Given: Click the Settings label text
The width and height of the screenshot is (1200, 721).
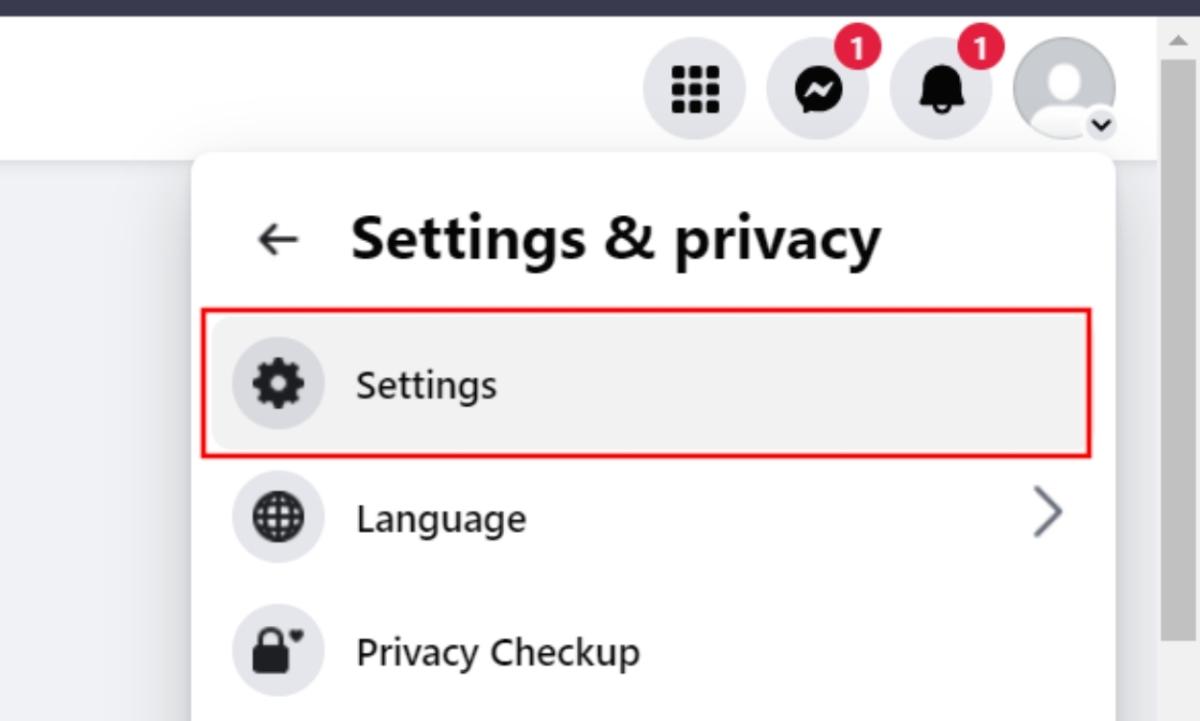Looking at the screenshot, I should (426, 385).
